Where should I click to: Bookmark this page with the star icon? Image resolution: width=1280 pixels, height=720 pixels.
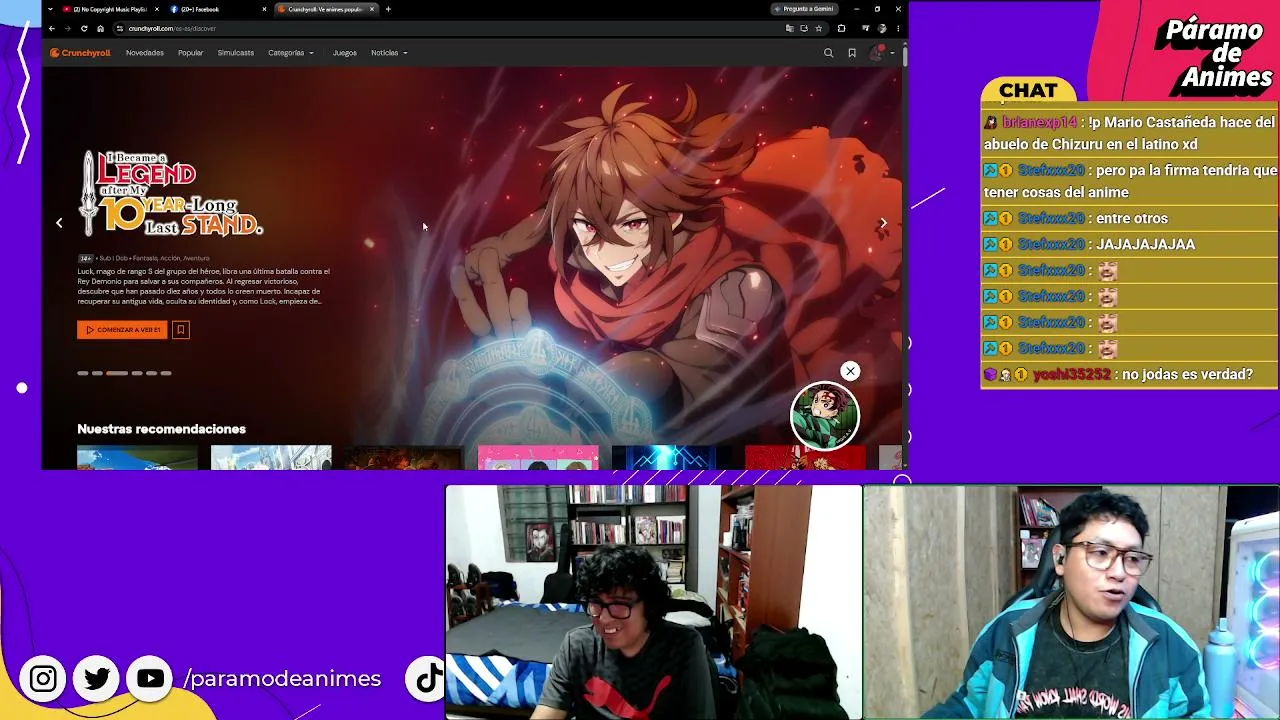tap(818, 28)
